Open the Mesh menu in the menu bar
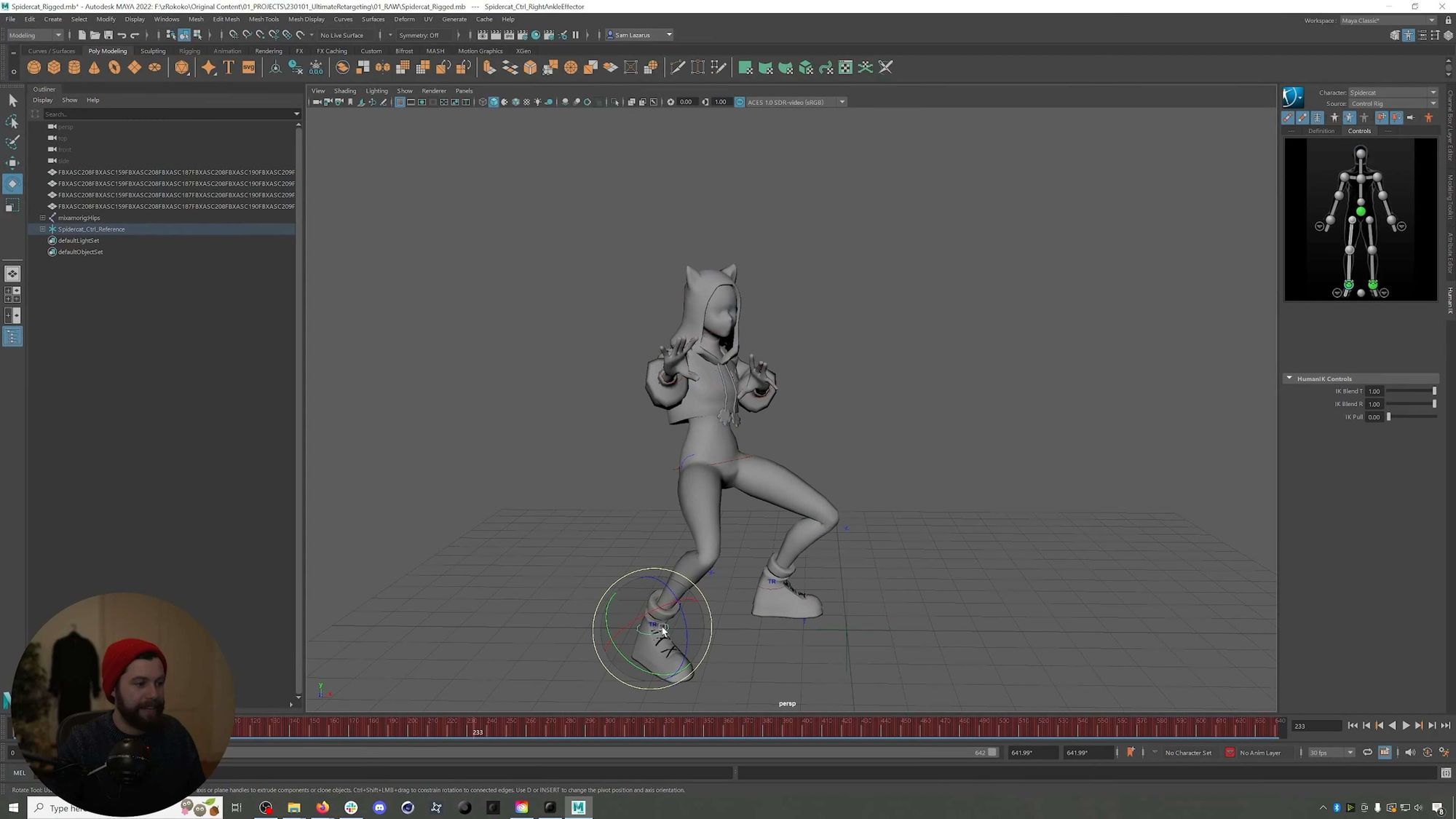This screenshot has width=1456, height=819. (195, 19)
